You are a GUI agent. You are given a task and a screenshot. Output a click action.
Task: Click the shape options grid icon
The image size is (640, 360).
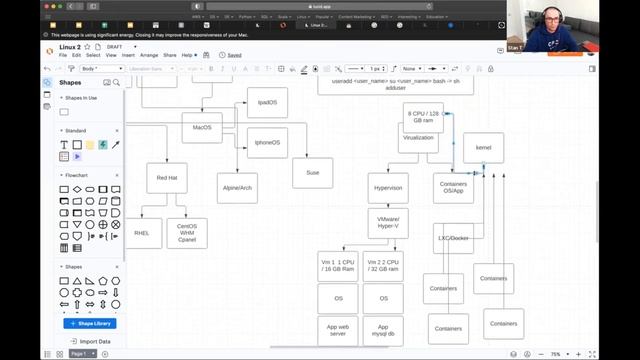click(x=281, y=69)
